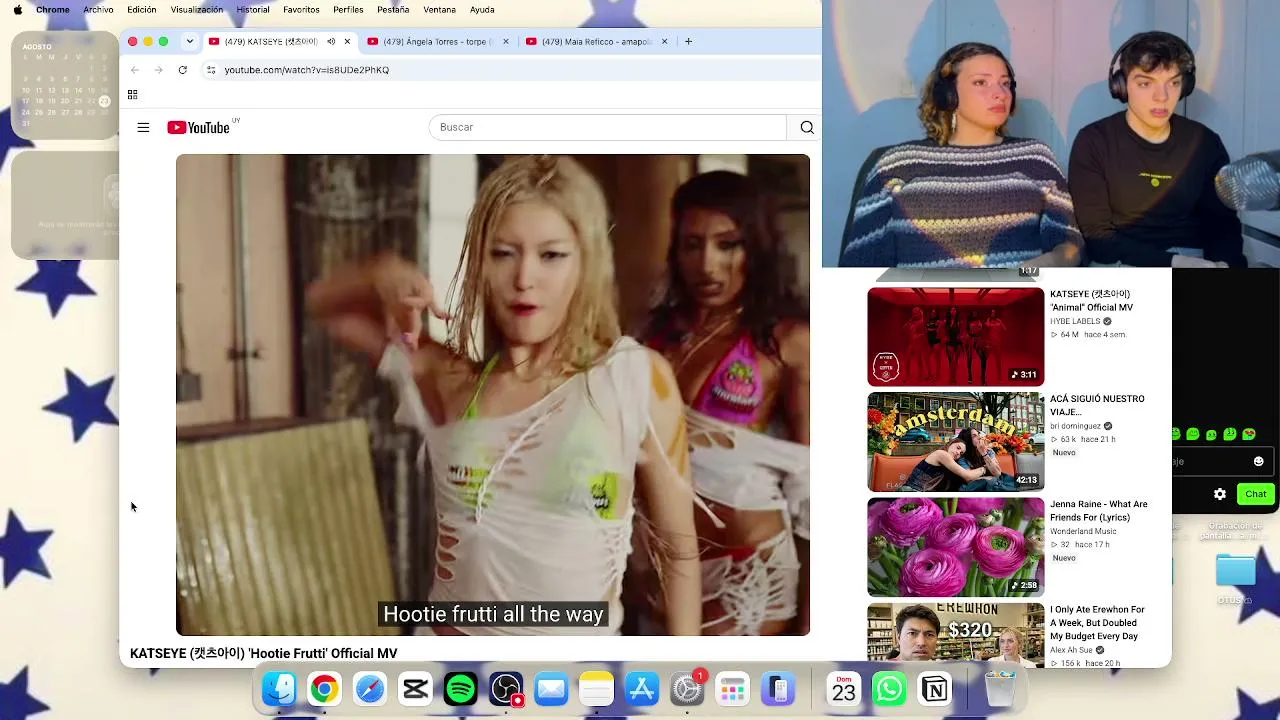Open Google Chrome in the Dock
This screenshot has width=1280, height=720.
(324, 689)
